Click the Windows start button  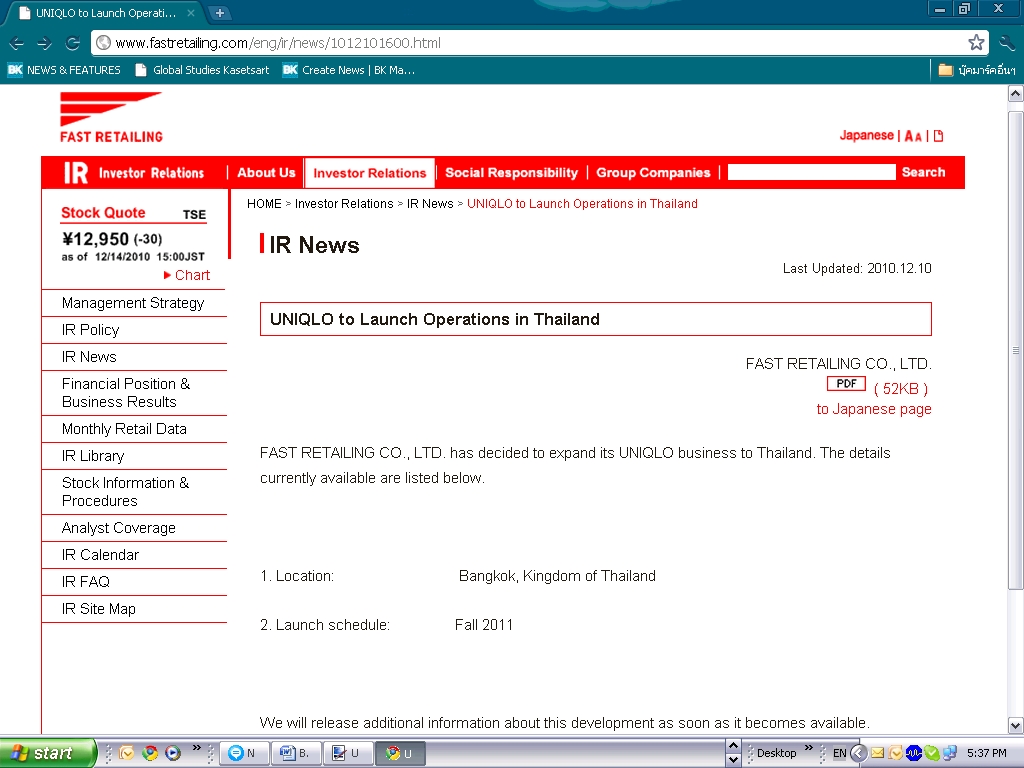click(47, 753)
